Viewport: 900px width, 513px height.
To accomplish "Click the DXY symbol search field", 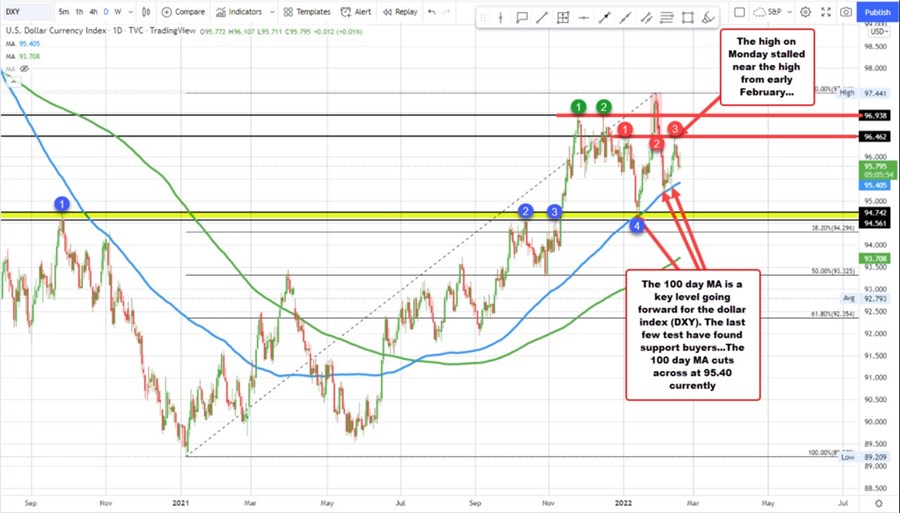I will tap(30, 11).
